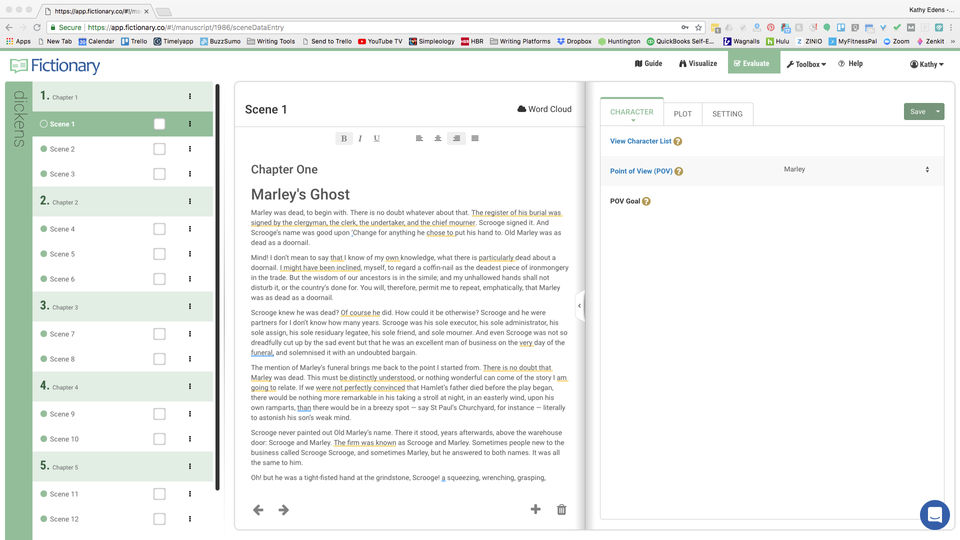Open the dickens manuscript side label

[x=19, y=119]
